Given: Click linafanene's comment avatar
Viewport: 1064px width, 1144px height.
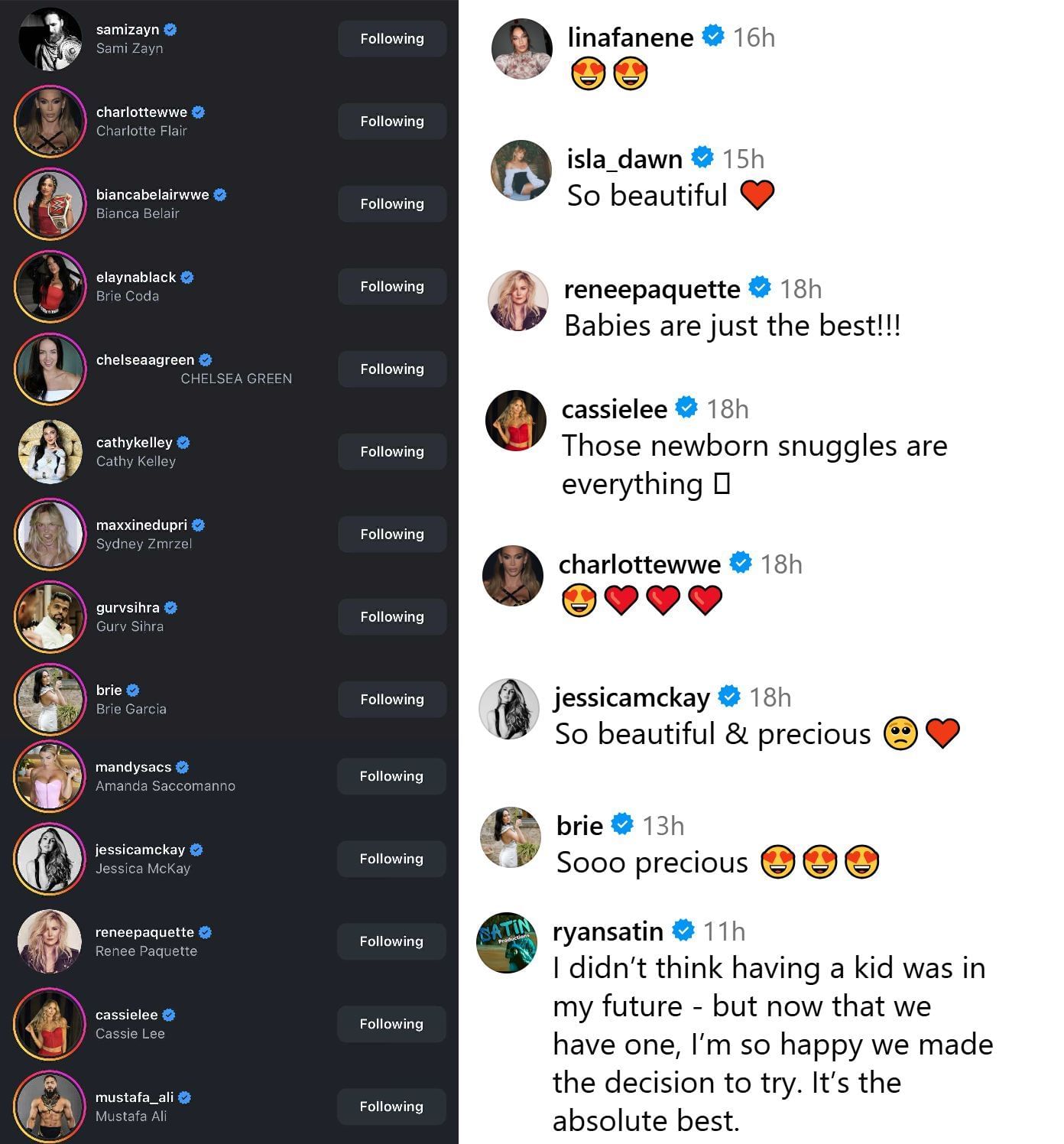Looking at the screenshot, I should click(522, 49).
